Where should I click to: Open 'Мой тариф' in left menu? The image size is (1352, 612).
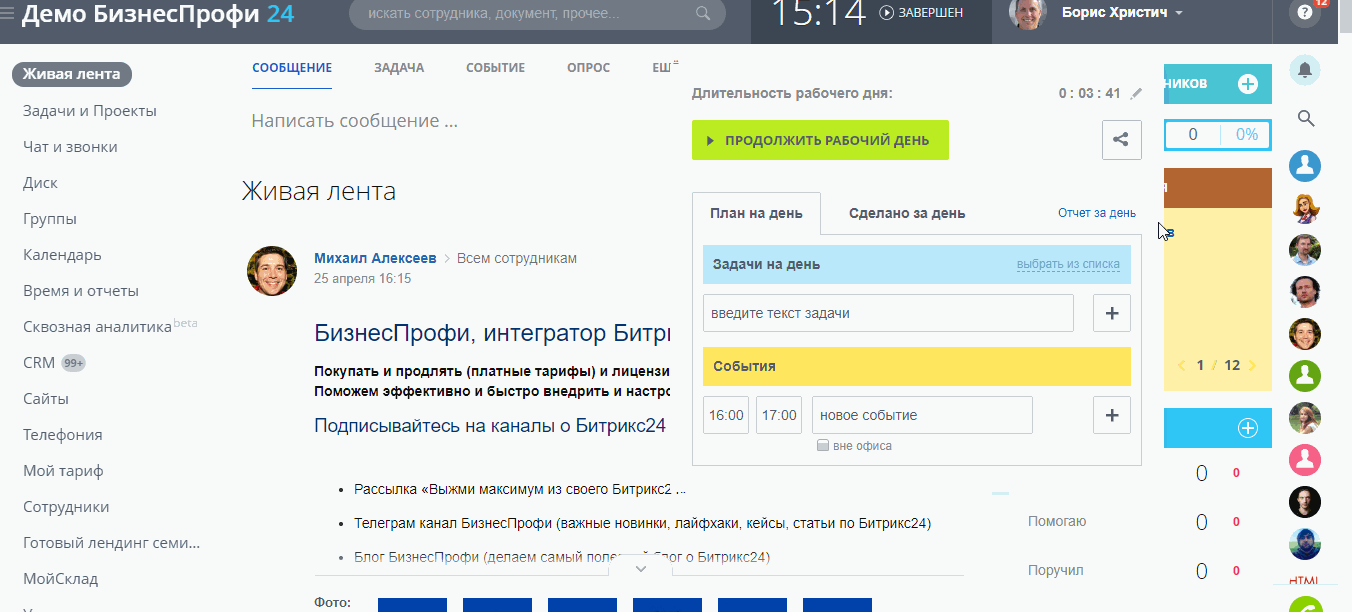63,471
